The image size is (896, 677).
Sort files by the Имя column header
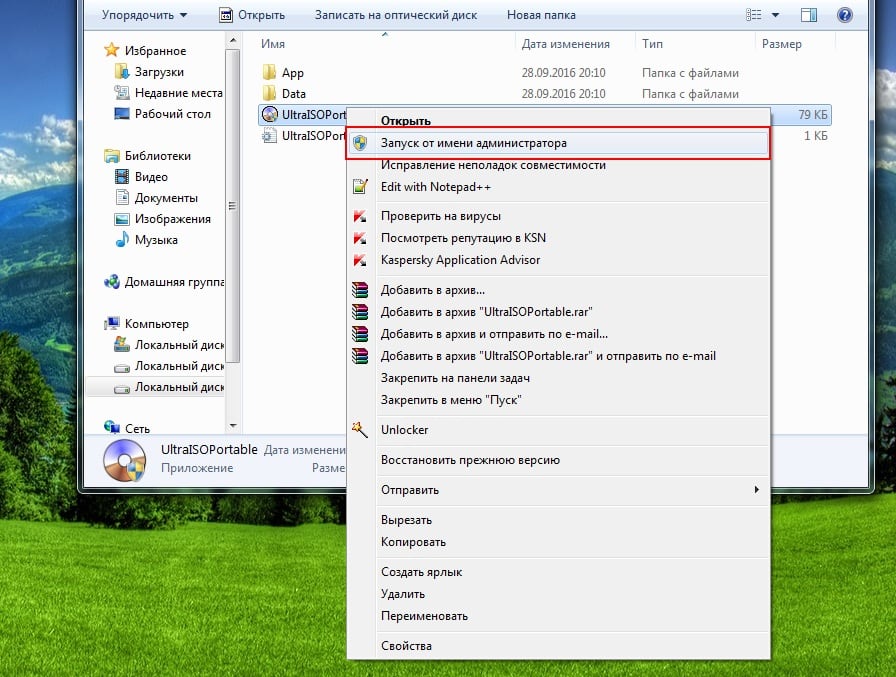273,44
